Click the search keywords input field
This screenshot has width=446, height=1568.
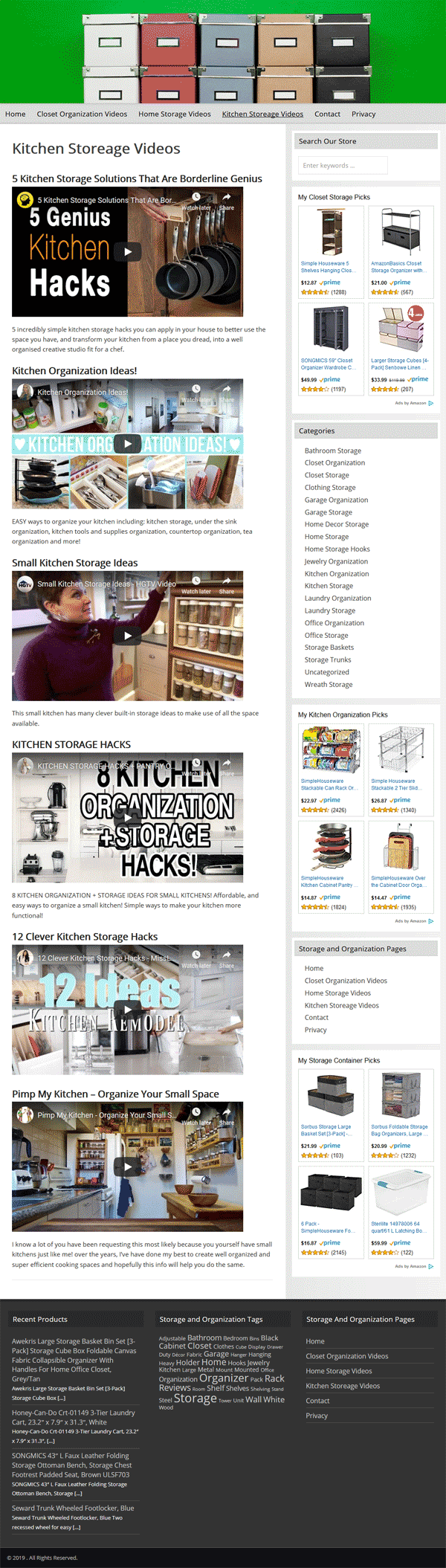point(343,165)
